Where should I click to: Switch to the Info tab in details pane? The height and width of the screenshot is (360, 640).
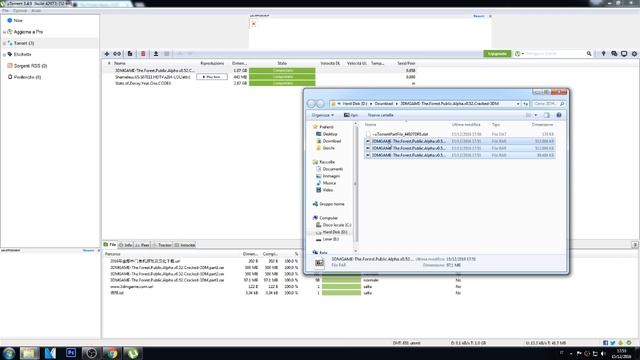coord(126,245)
